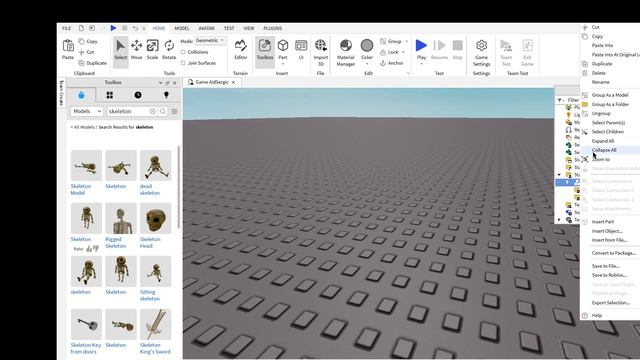Run the quick-access play arrow
Viewport: 640px width, 360px height.
point(113,28)
